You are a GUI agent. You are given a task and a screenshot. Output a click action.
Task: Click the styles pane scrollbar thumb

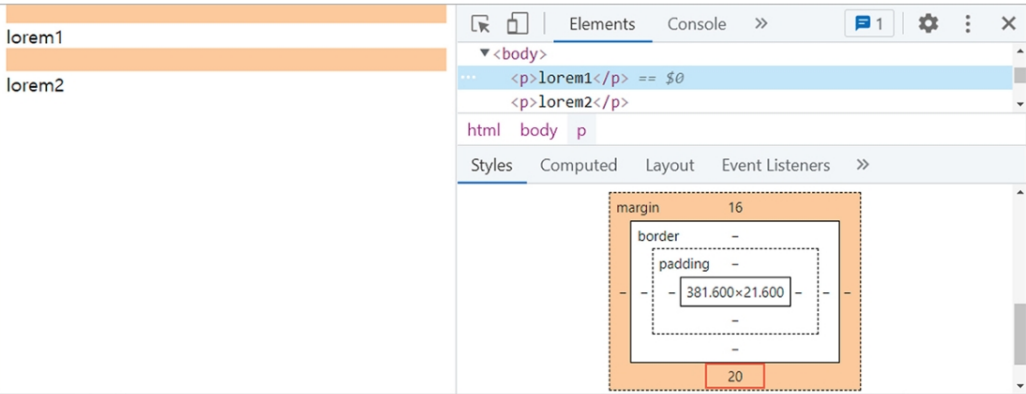tap(1019, 334)
